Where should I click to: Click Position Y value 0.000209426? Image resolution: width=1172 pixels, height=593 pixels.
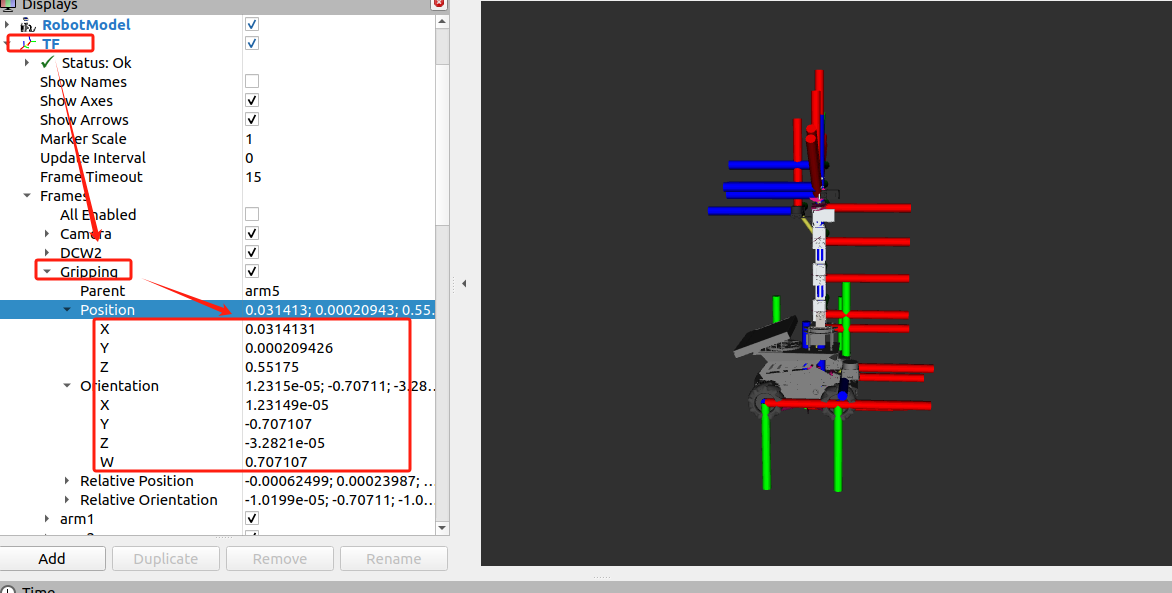pos(289,348)
